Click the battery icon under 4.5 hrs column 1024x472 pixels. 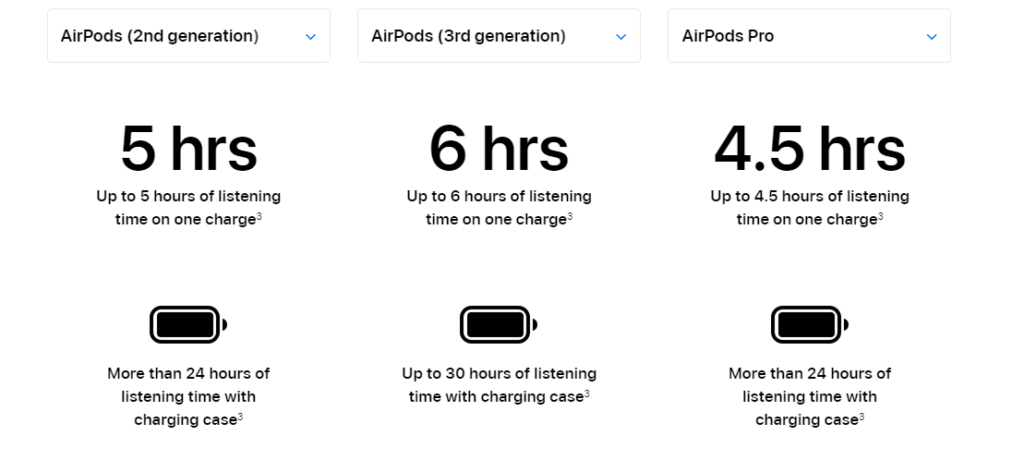pyautogui.click(x=810, y=324)
